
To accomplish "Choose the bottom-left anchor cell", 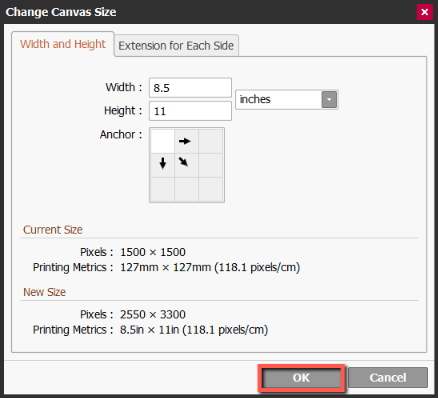I will (x=162, y=189).
